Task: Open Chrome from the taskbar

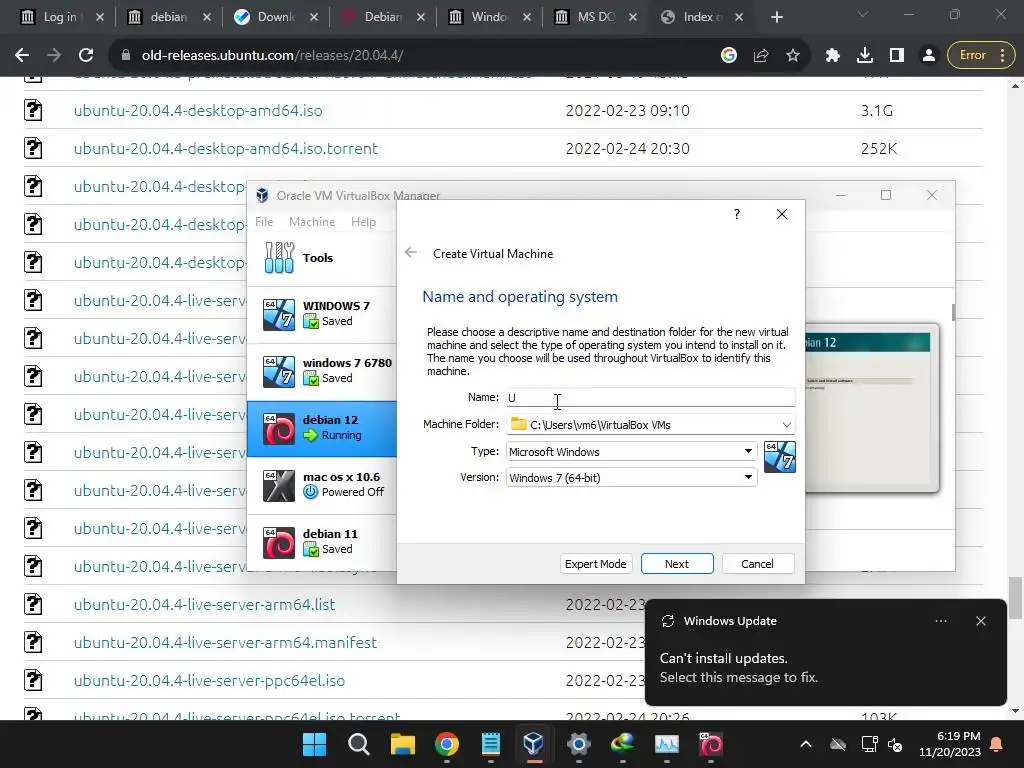Action: coord(447,744)
